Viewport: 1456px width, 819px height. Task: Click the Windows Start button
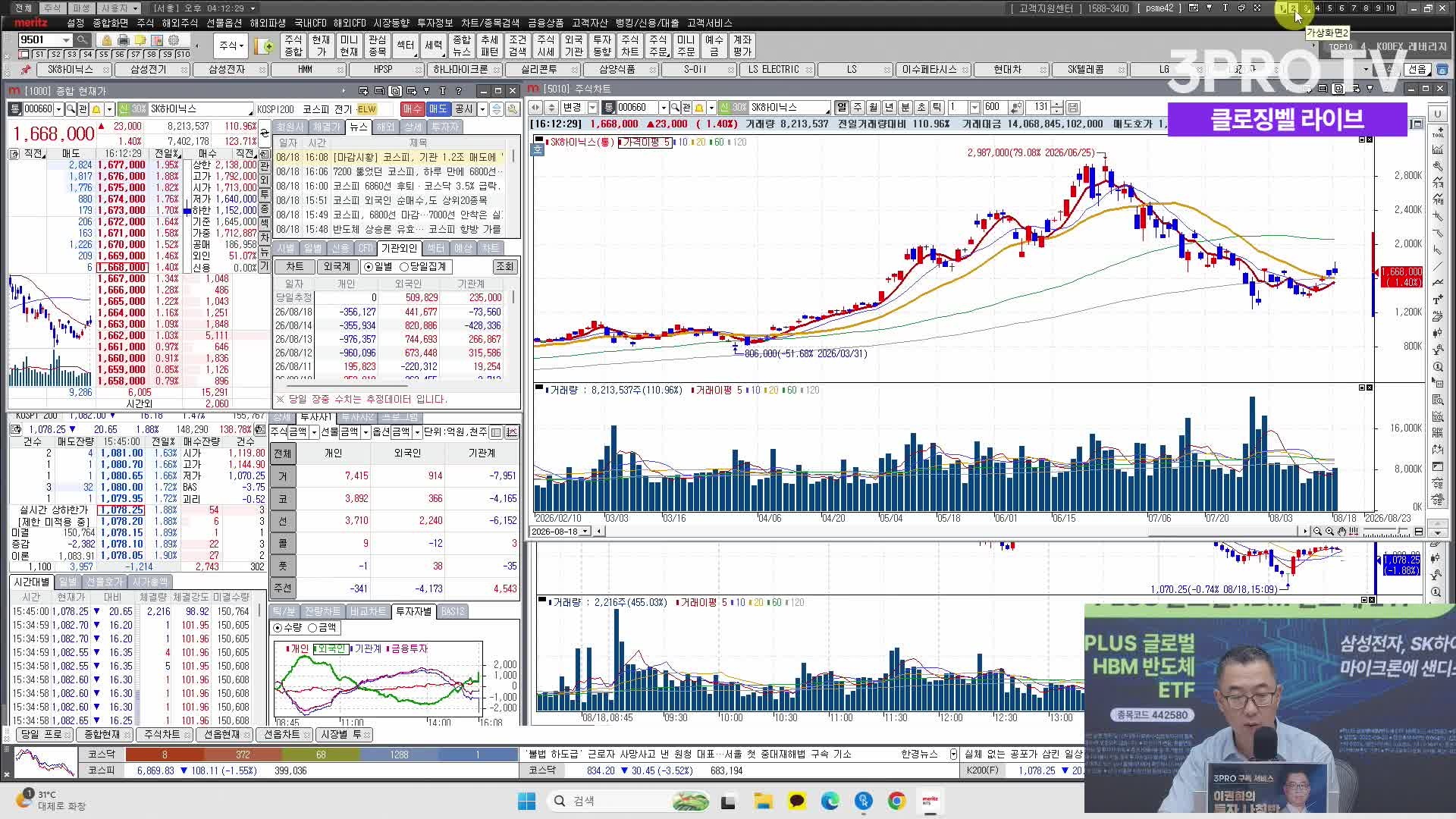[x=526, y=801]
